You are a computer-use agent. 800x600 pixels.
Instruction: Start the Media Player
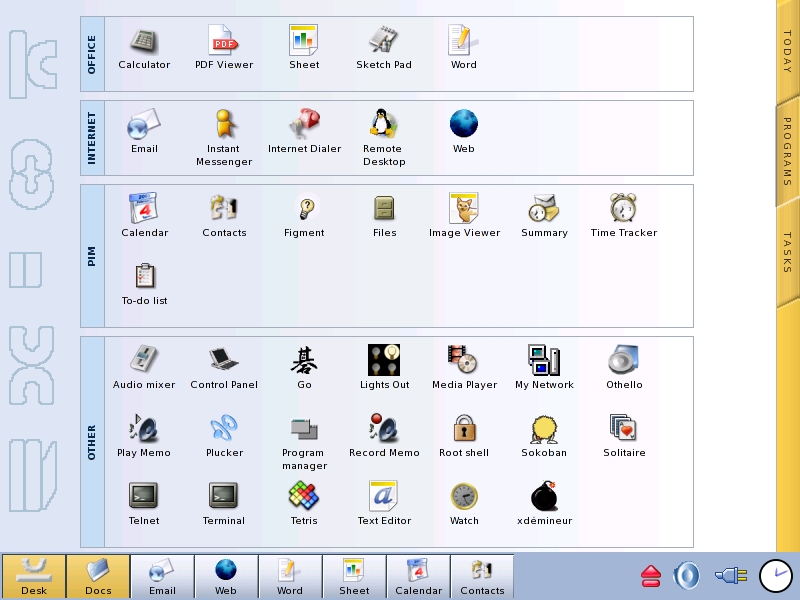coord(464,367)
